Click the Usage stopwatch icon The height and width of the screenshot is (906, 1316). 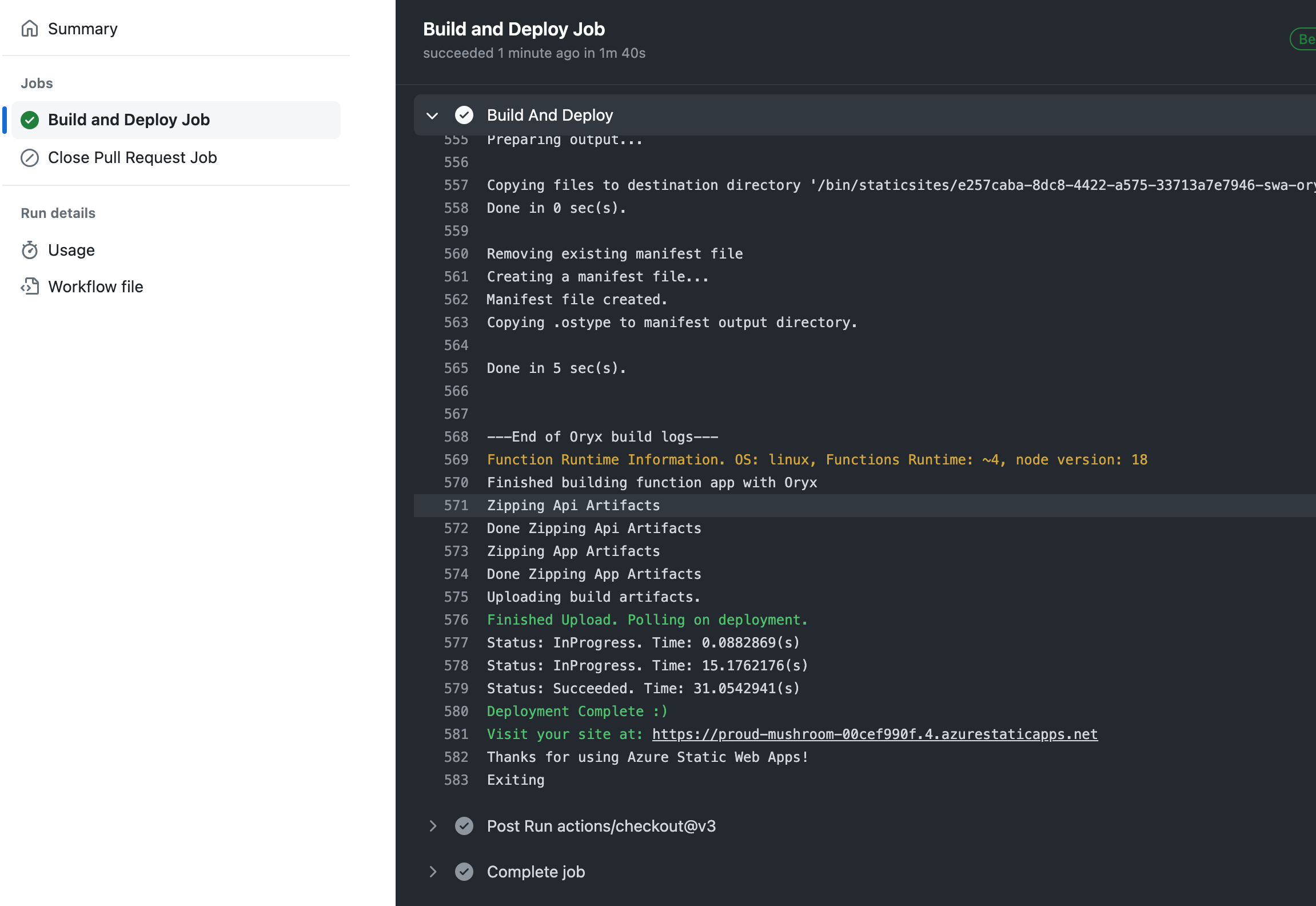pyautogui.click(x=30, y=251)
